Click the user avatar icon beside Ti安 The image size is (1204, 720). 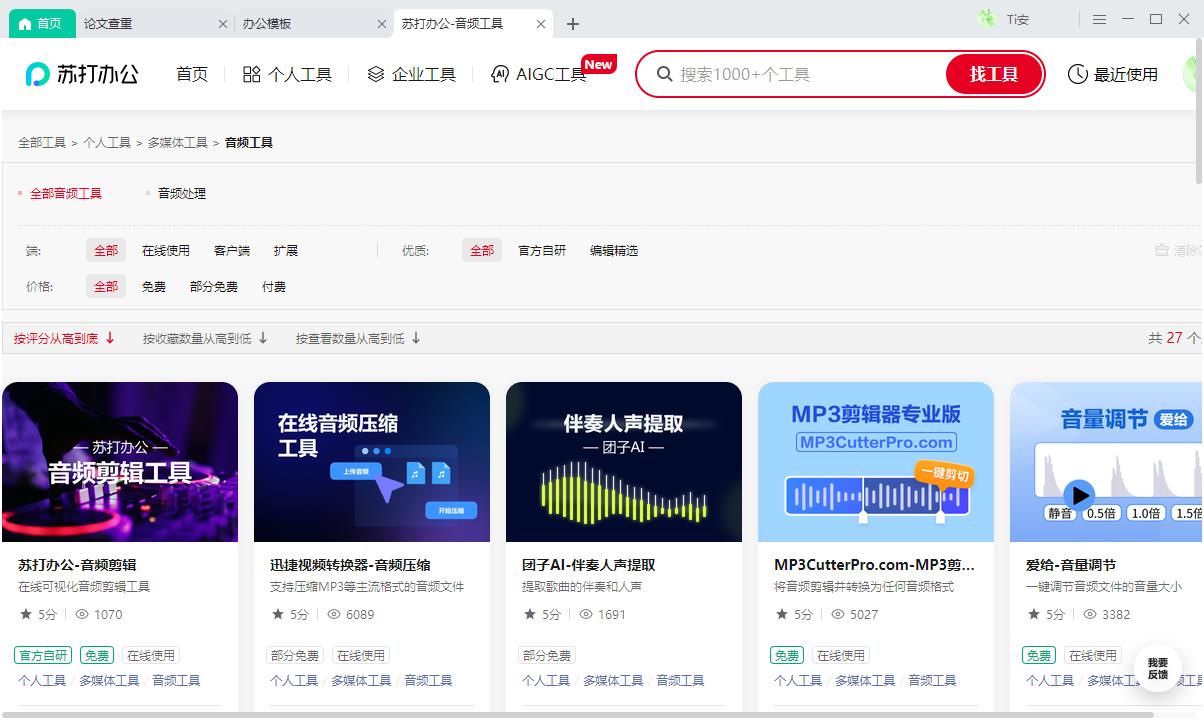click(x=988, y=19)
